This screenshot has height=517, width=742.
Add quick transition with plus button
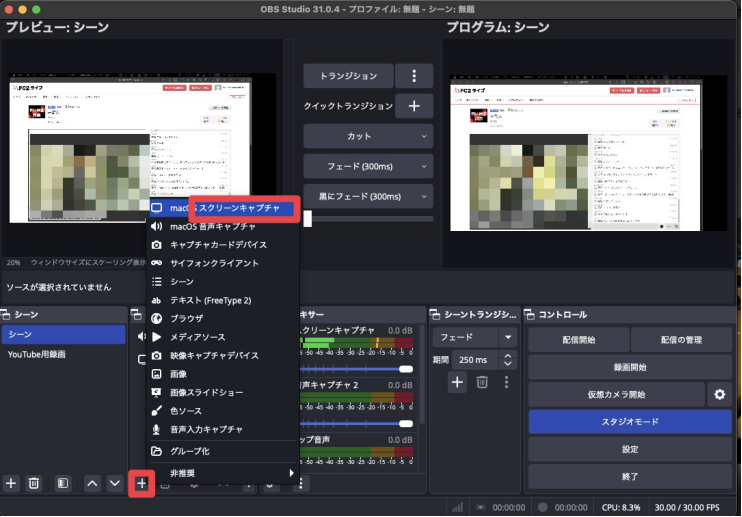414,106
